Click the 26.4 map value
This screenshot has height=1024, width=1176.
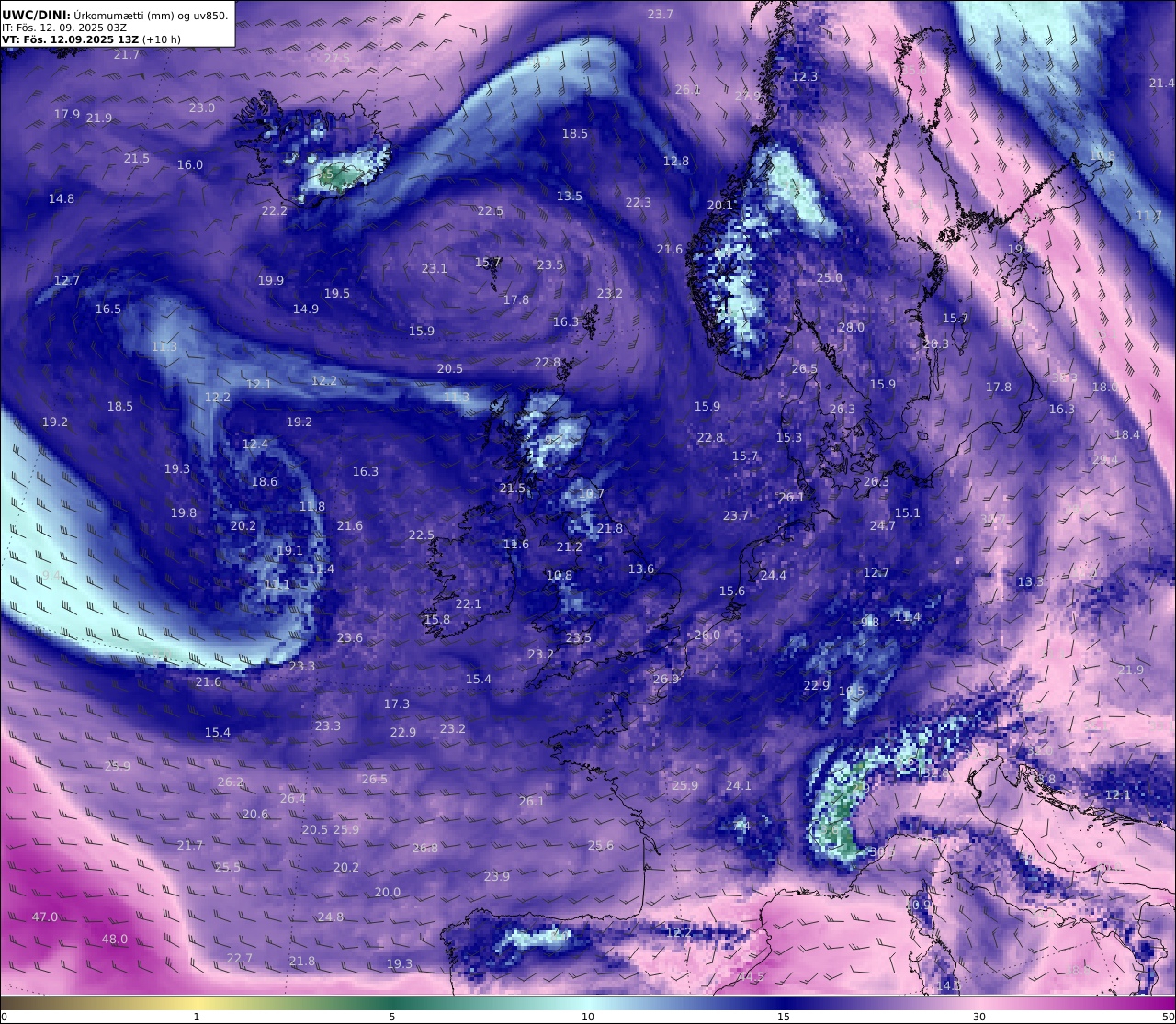click(293, 799)
